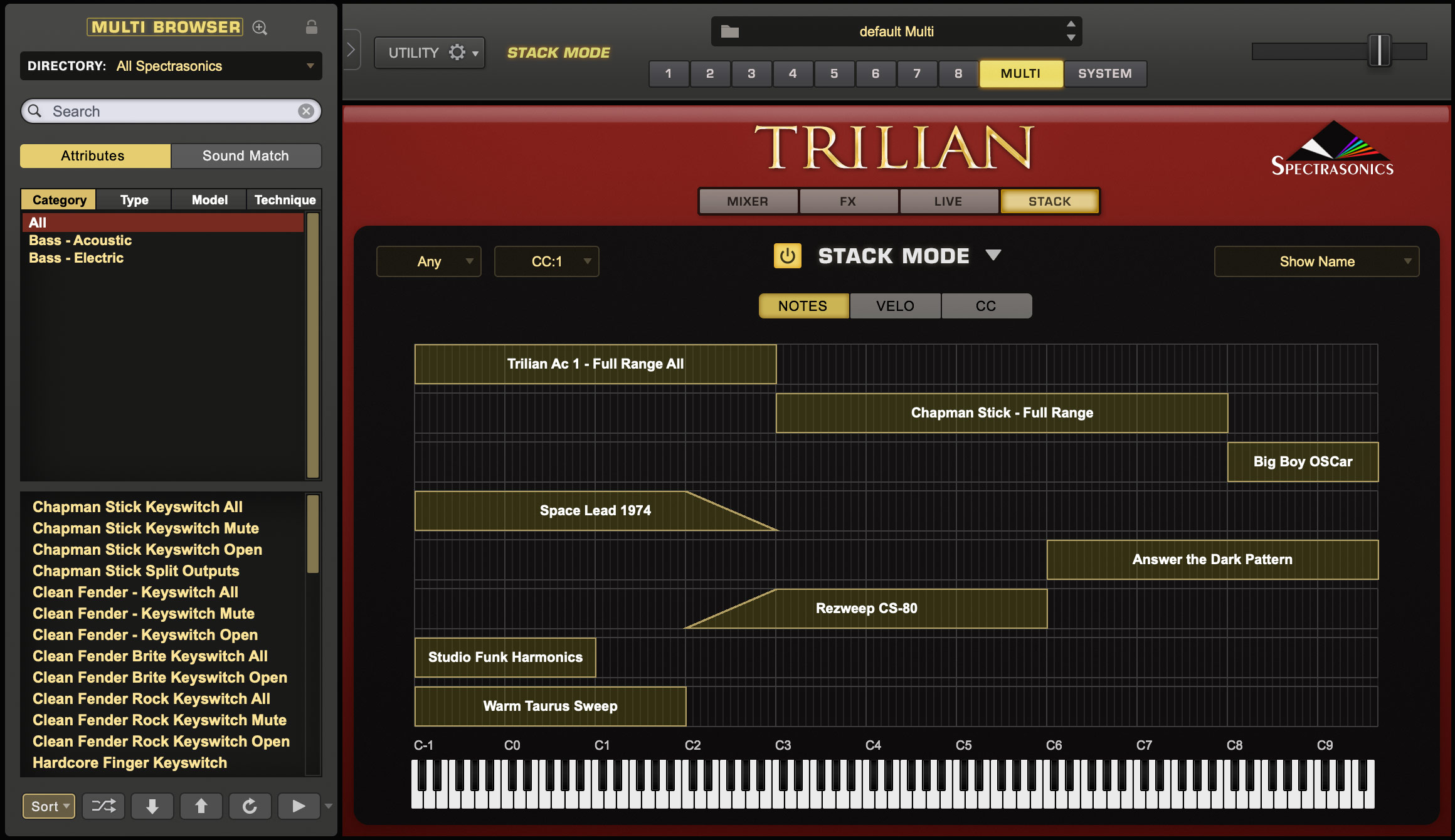Image resolution: width=1455 pixels, height=840 pixels.
Task: Click Show Name dropdown in Stack Mode
Action: point(1315,262)
